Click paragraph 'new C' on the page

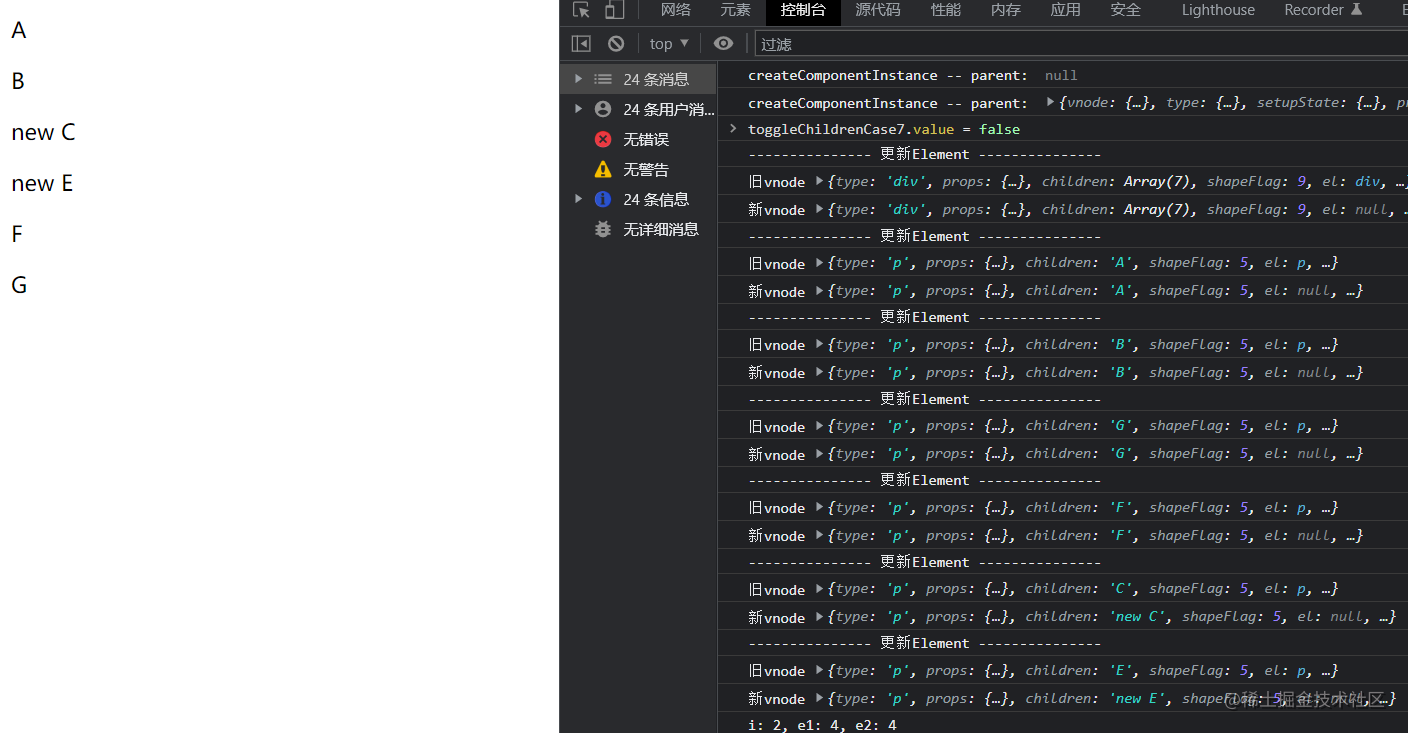43,132
